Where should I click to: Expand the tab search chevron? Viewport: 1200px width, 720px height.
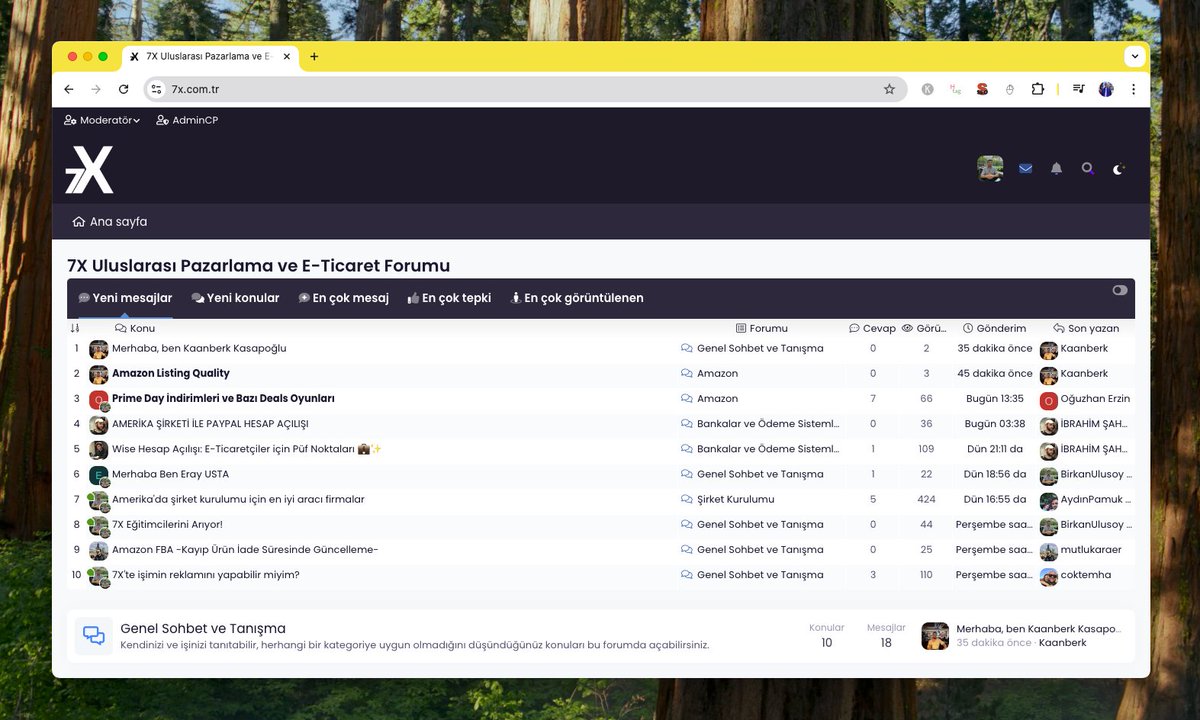[x=1134, y=57]
